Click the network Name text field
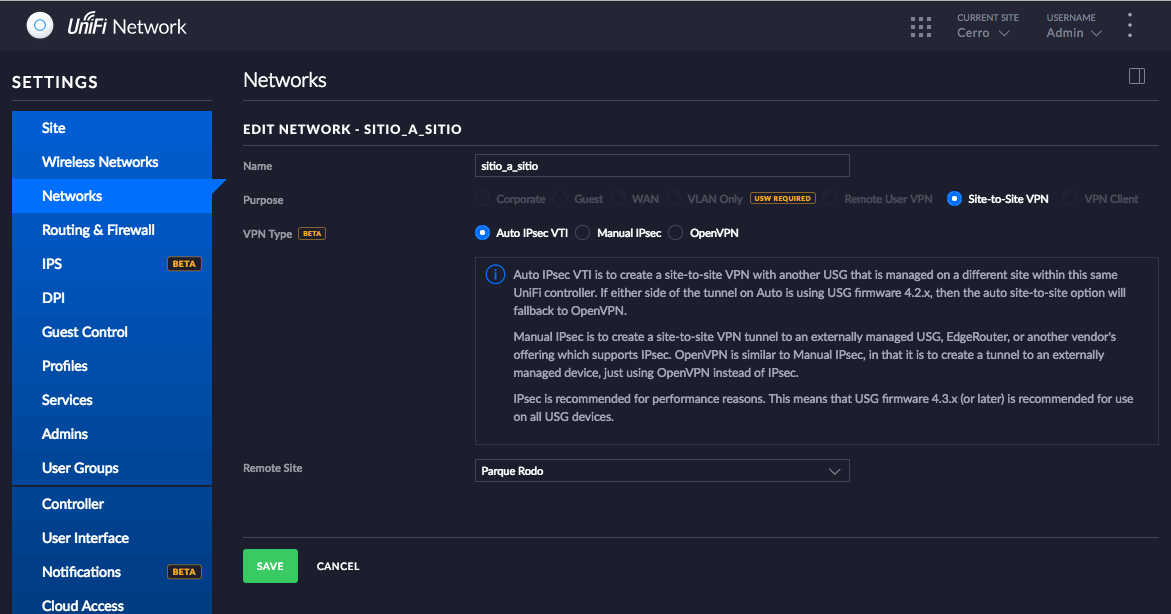 coord(662,166)
